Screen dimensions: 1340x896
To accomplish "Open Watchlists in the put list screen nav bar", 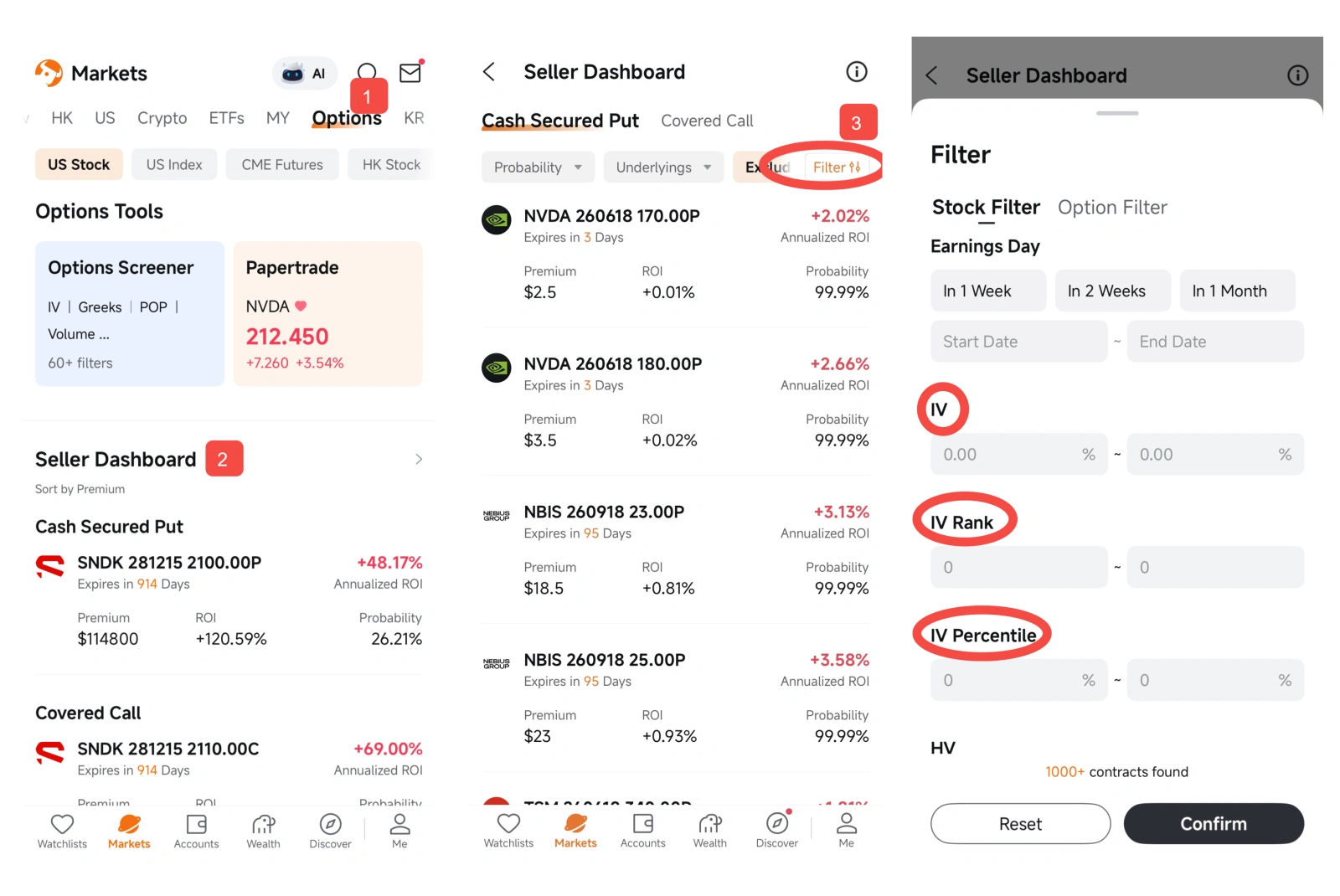I will [508, 831].
